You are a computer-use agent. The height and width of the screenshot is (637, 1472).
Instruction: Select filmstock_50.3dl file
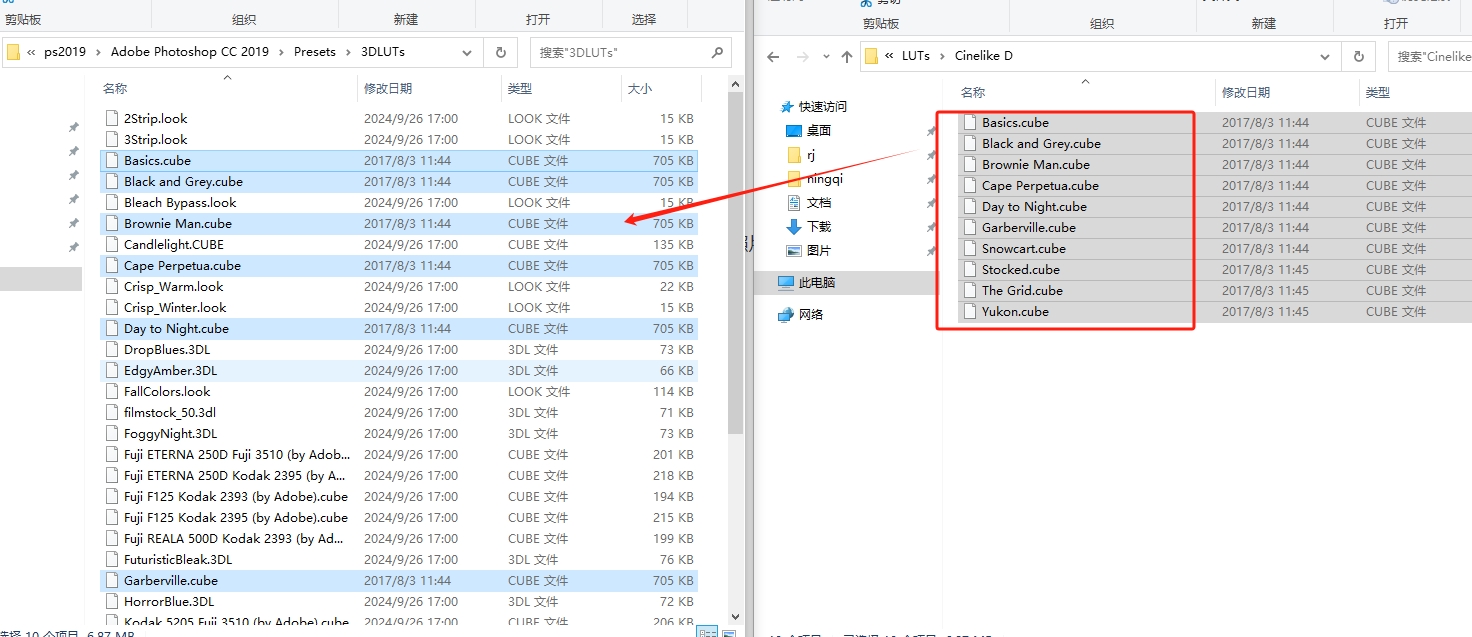pos(399,412)
